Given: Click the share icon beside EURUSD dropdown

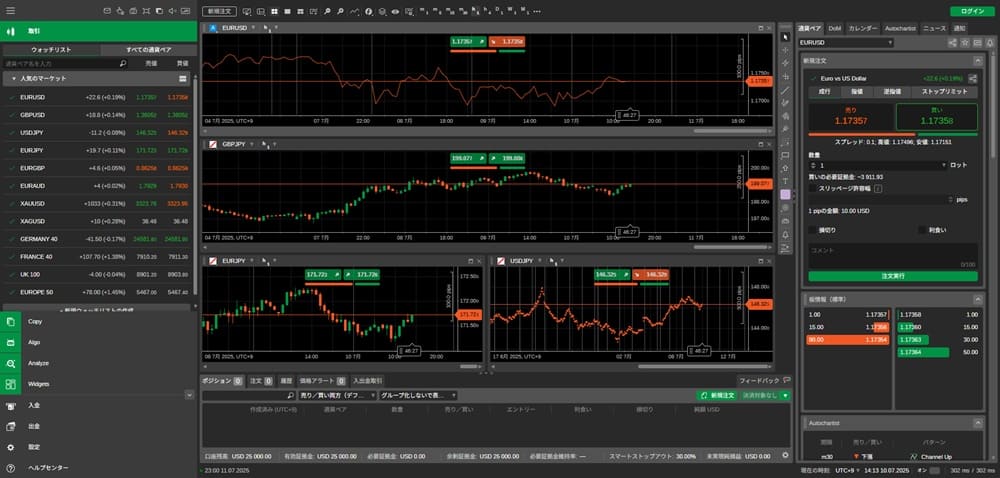Looking at the screenshot, I should [952, 43].
